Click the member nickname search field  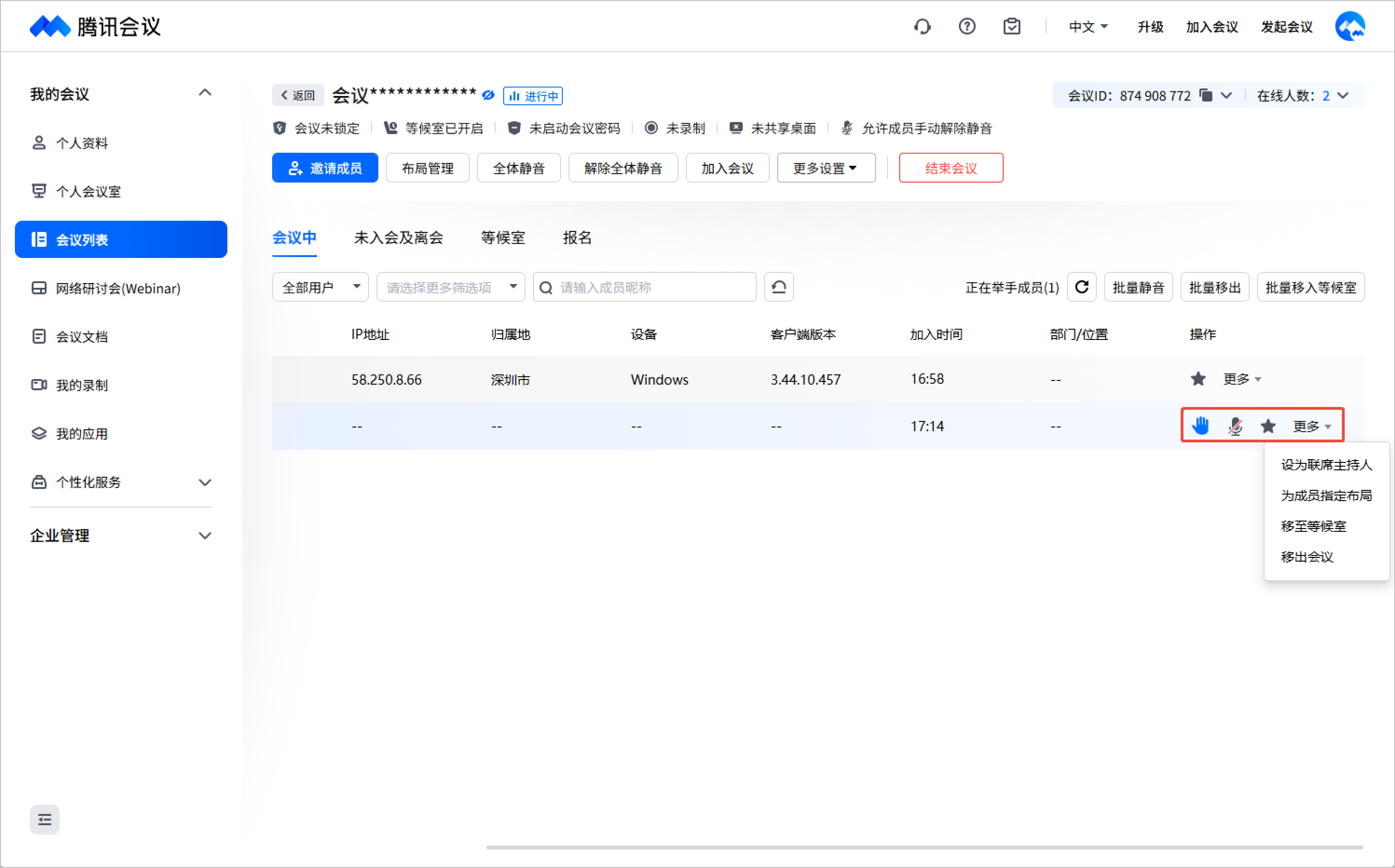point(644,287)
